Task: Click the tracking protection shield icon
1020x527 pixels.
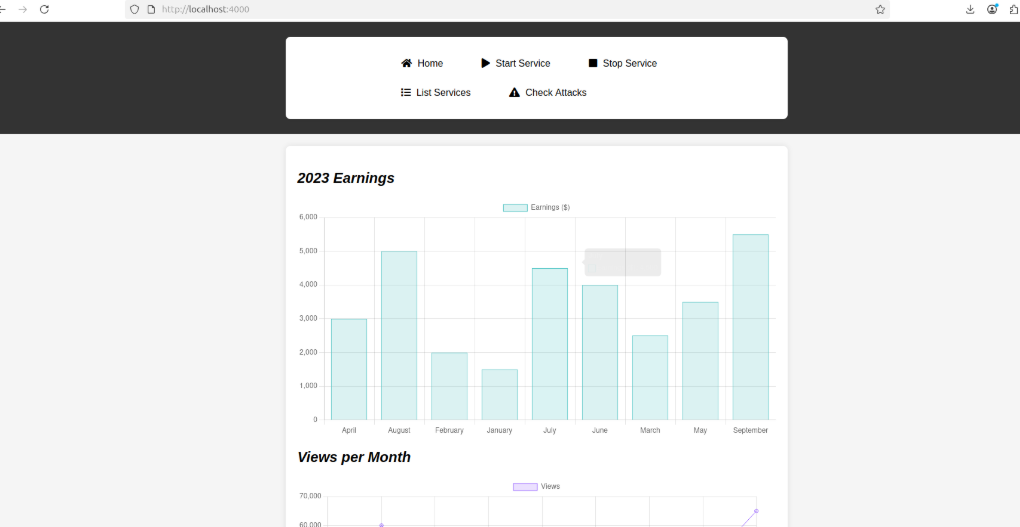Action: click(x=135, y=9)
